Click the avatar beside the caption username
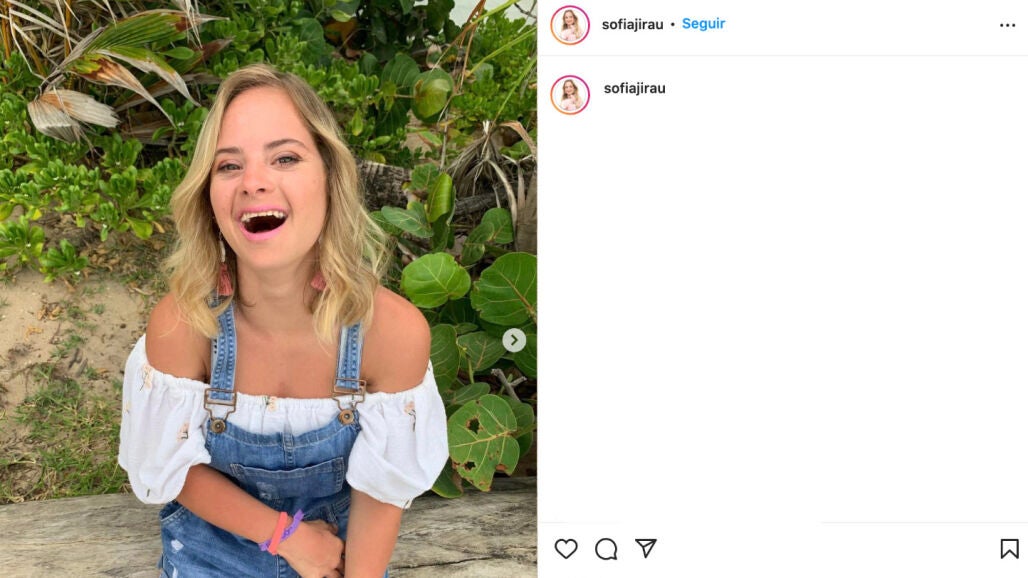Viewport: 1028px width, 578px height. click(570, 94)
